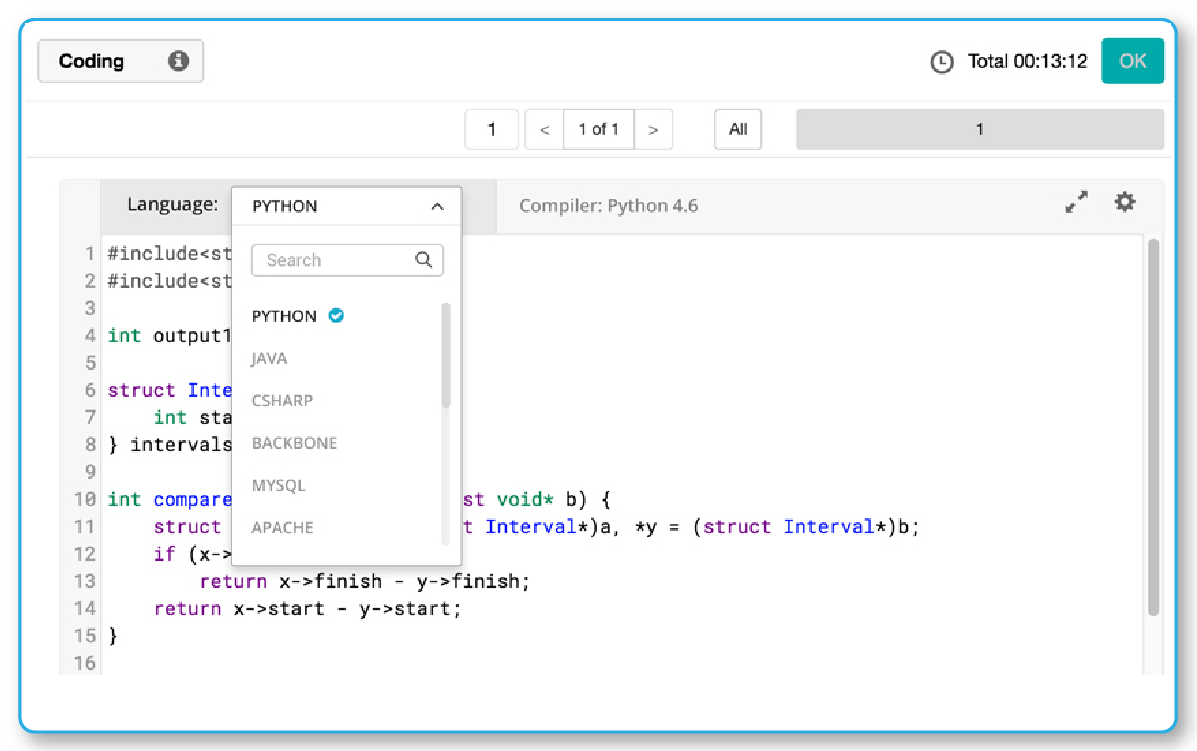This screenshot has height=751, width=1197.
Task: Choose BACKBONE in the language list
Action: pyautogui.click(x=295, y=443)
